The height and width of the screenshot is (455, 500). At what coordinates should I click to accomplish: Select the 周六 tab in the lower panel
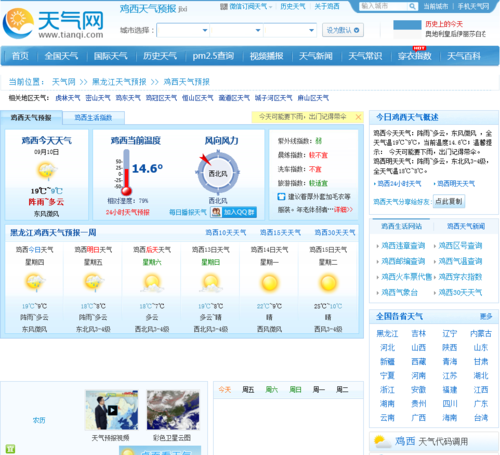(x=272, y=389)
